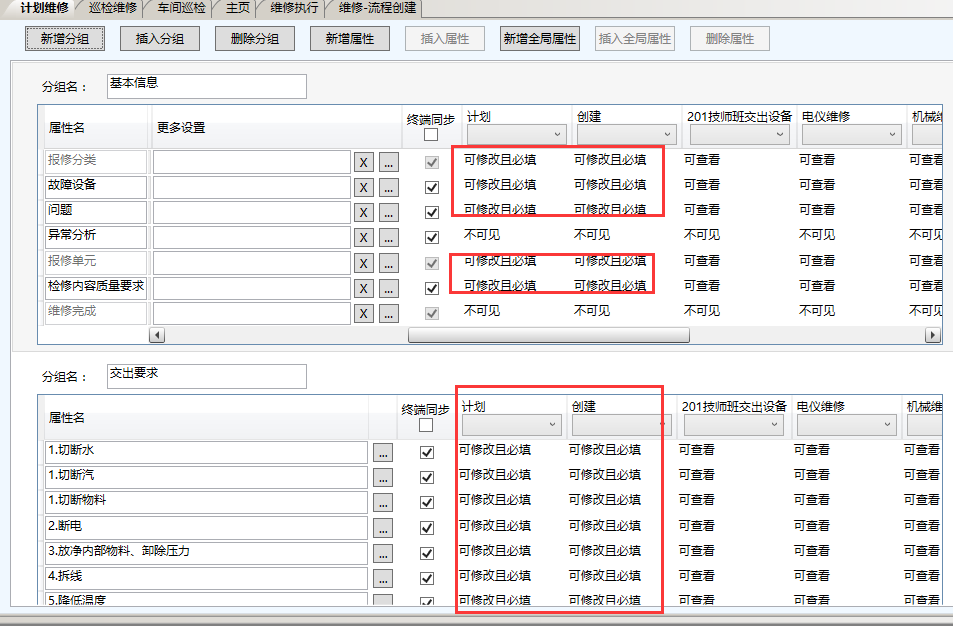Toggle the 终端同步 header checkbox in 基本信息
This screenshot has height=626, width=953.
[431, 135]
